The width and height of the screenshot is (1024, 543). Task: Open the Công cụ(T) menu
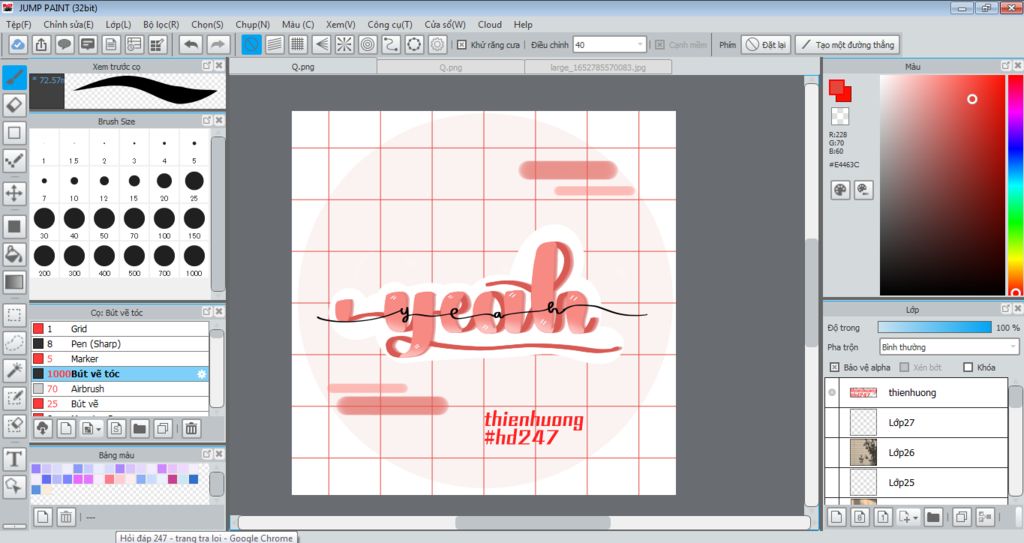coord(390,24)
